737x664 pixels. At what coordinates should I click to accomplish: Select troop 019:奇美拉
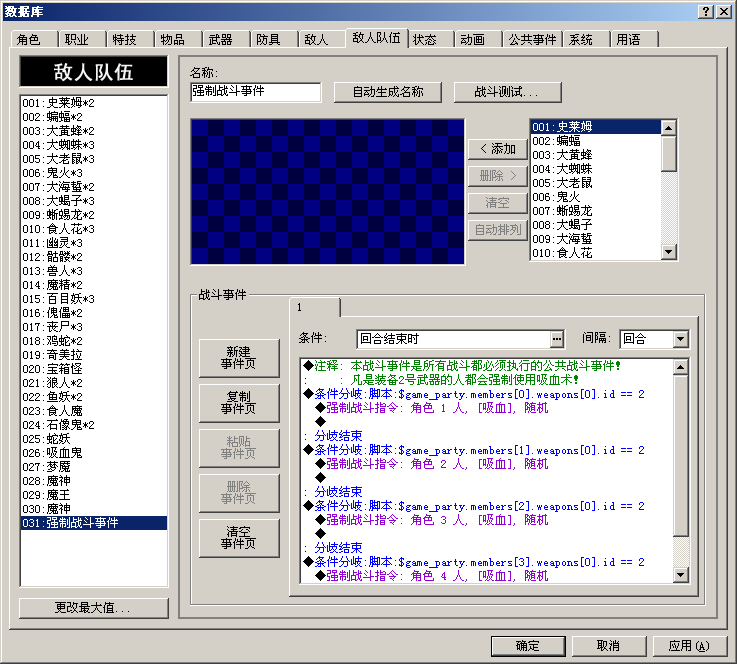(94, 355)
